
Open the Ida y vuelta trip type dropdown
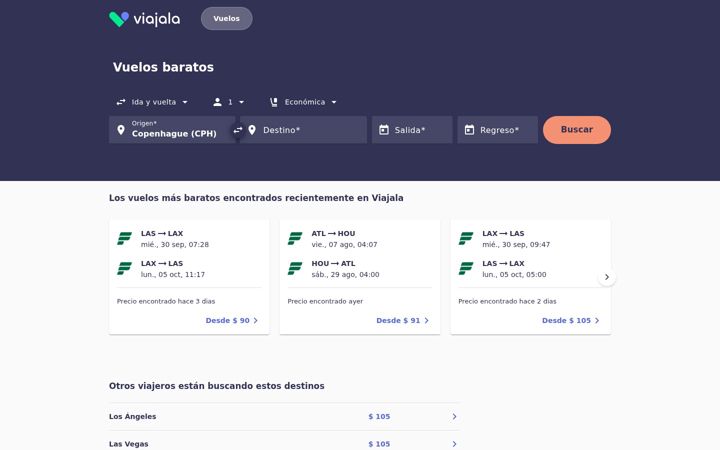[x=152, y=102]
